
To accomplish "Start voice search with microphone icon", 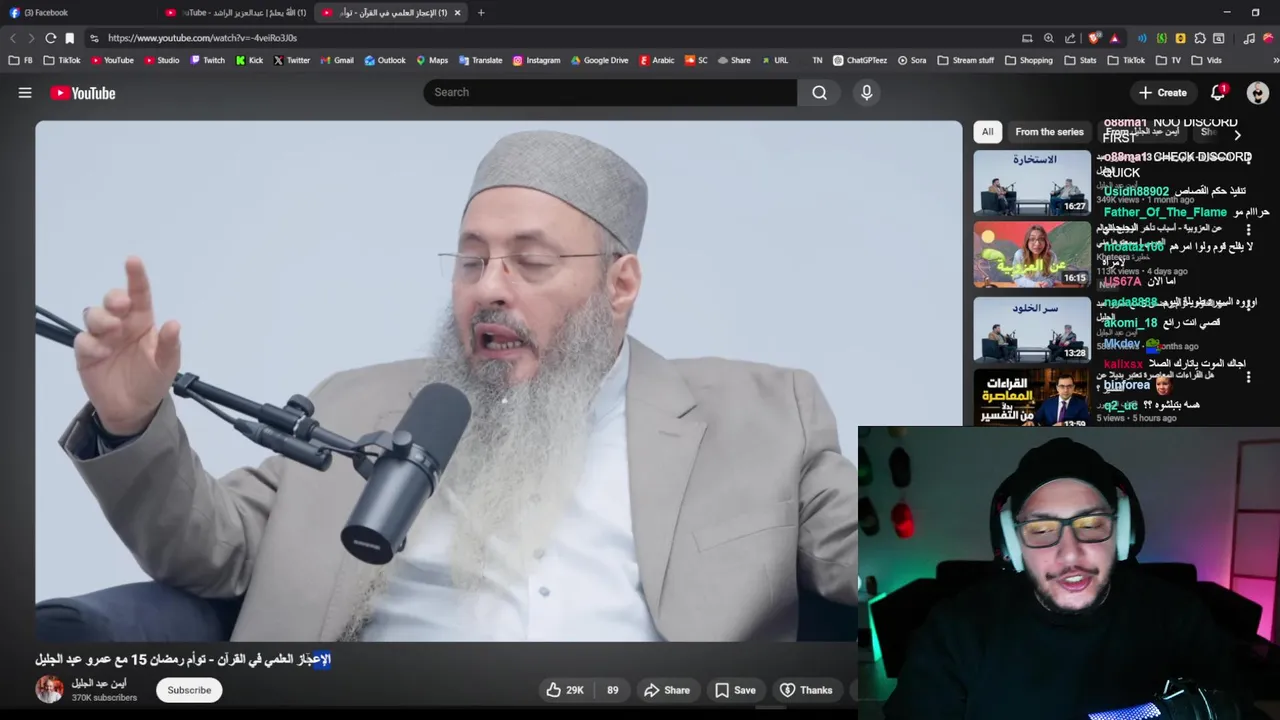I will pyautogui.click(x=866, y=92).
